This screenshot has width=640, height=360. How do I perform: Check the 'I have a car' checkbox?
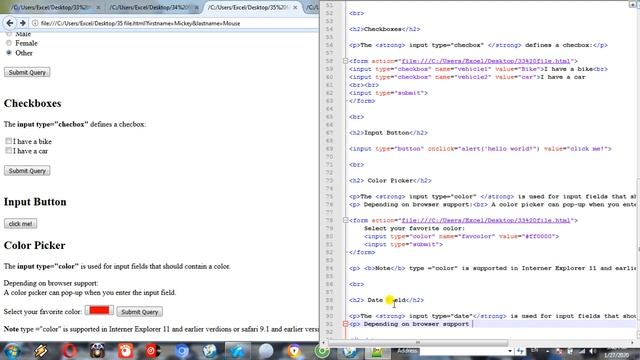(x=9, y=151)
